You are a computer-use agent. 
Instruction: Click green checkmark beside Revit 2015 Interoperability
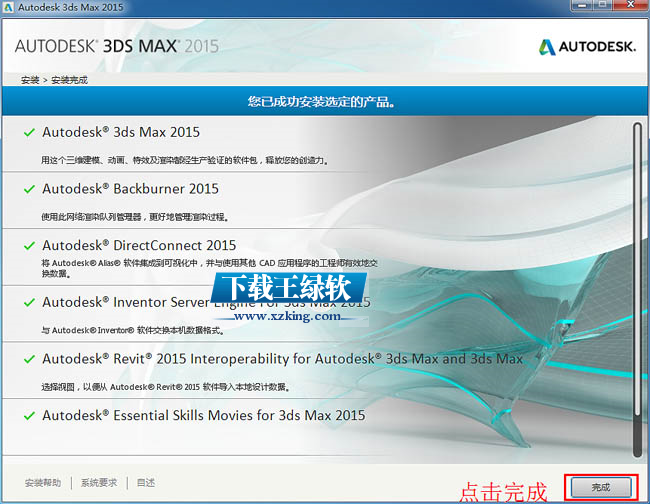(29, 359)
